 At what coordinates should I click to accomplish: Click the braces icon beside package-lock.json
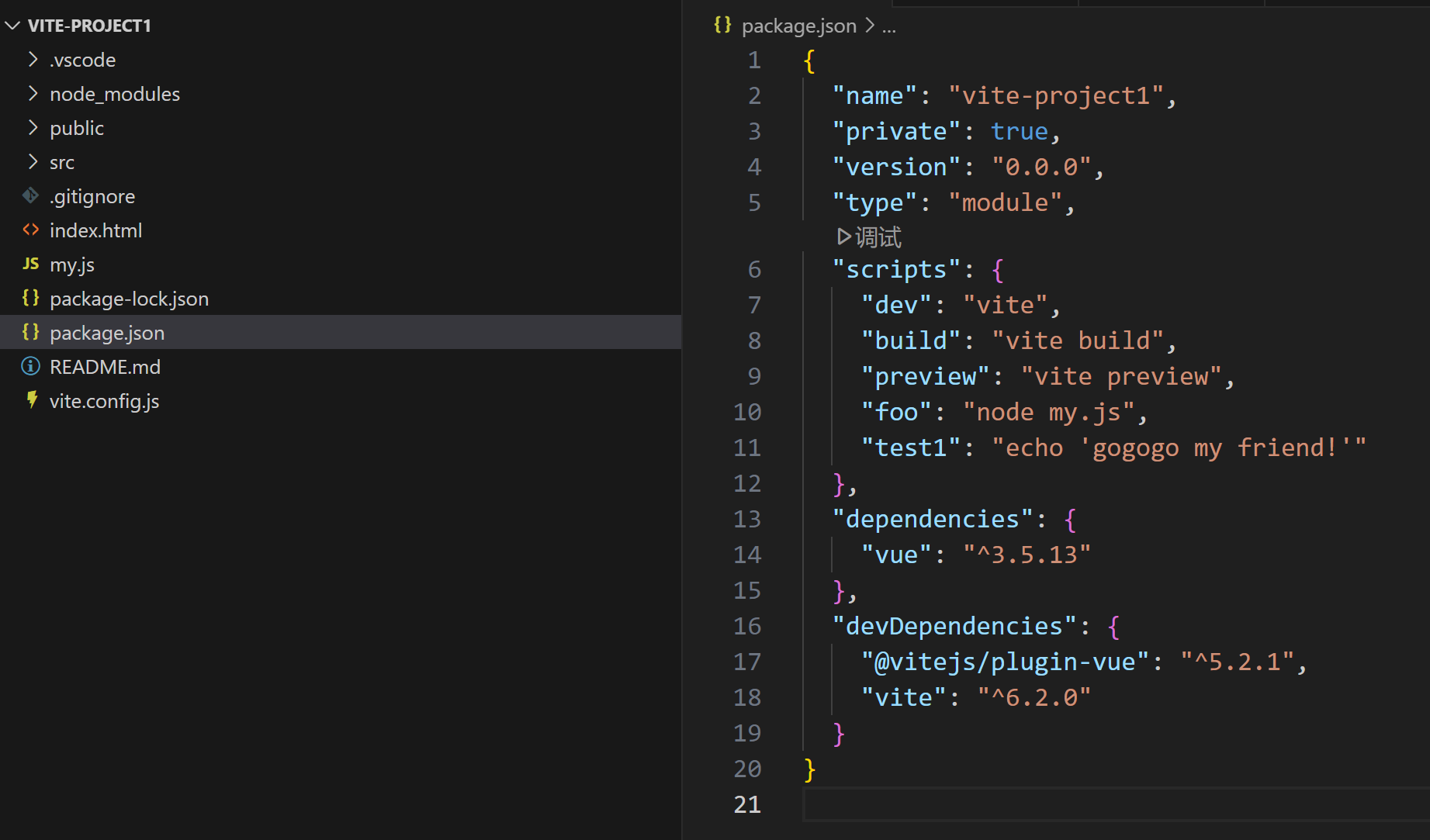(x=30, y=298)
